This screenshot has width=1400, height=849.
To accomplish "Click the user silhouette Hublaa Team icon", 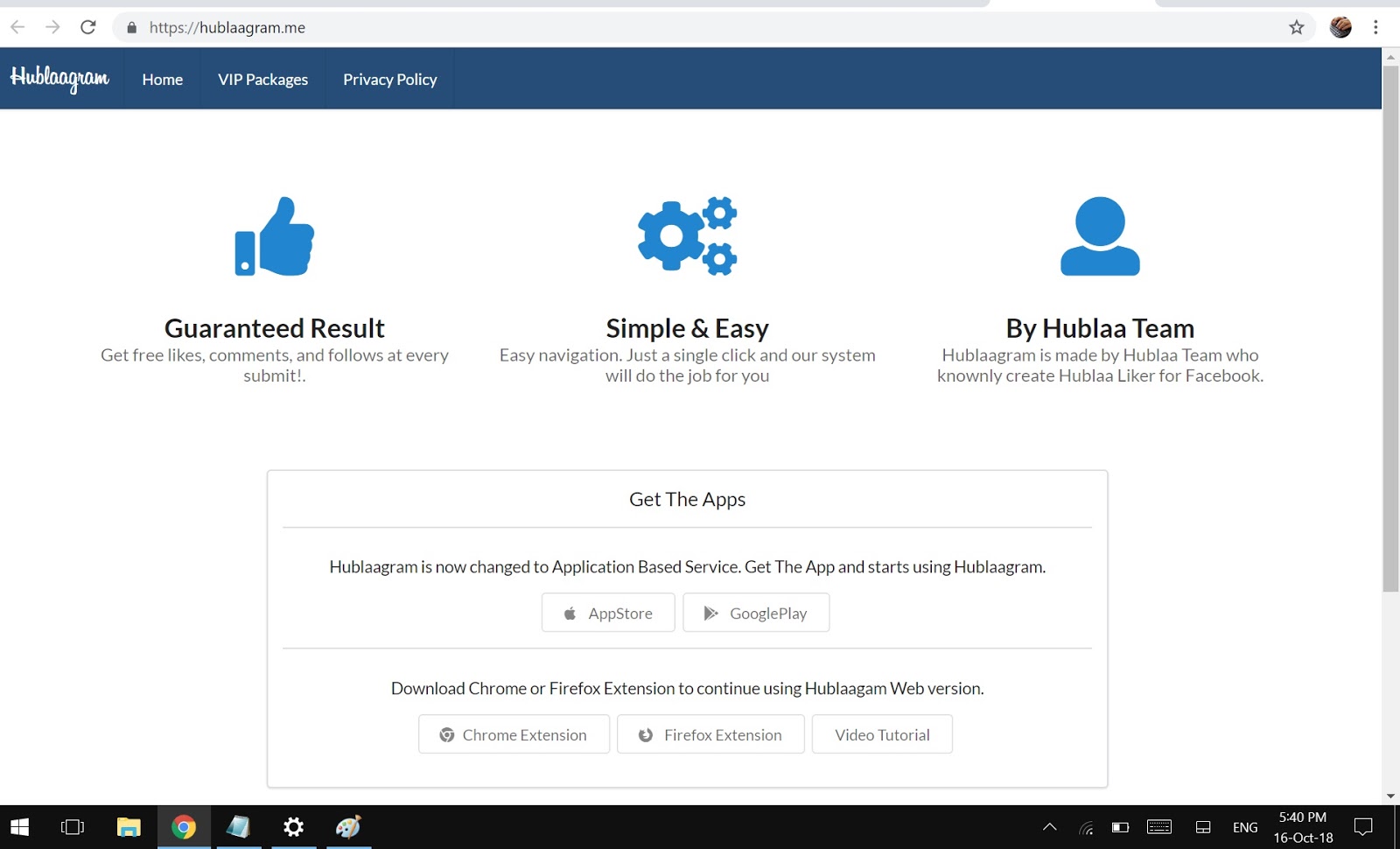I will tap(1100, 236).
